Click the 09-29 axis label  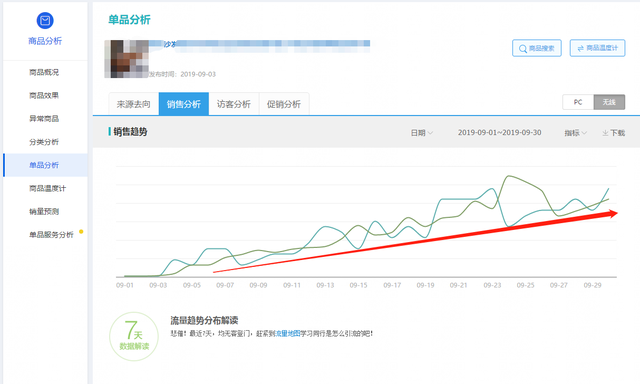point(592,285)
